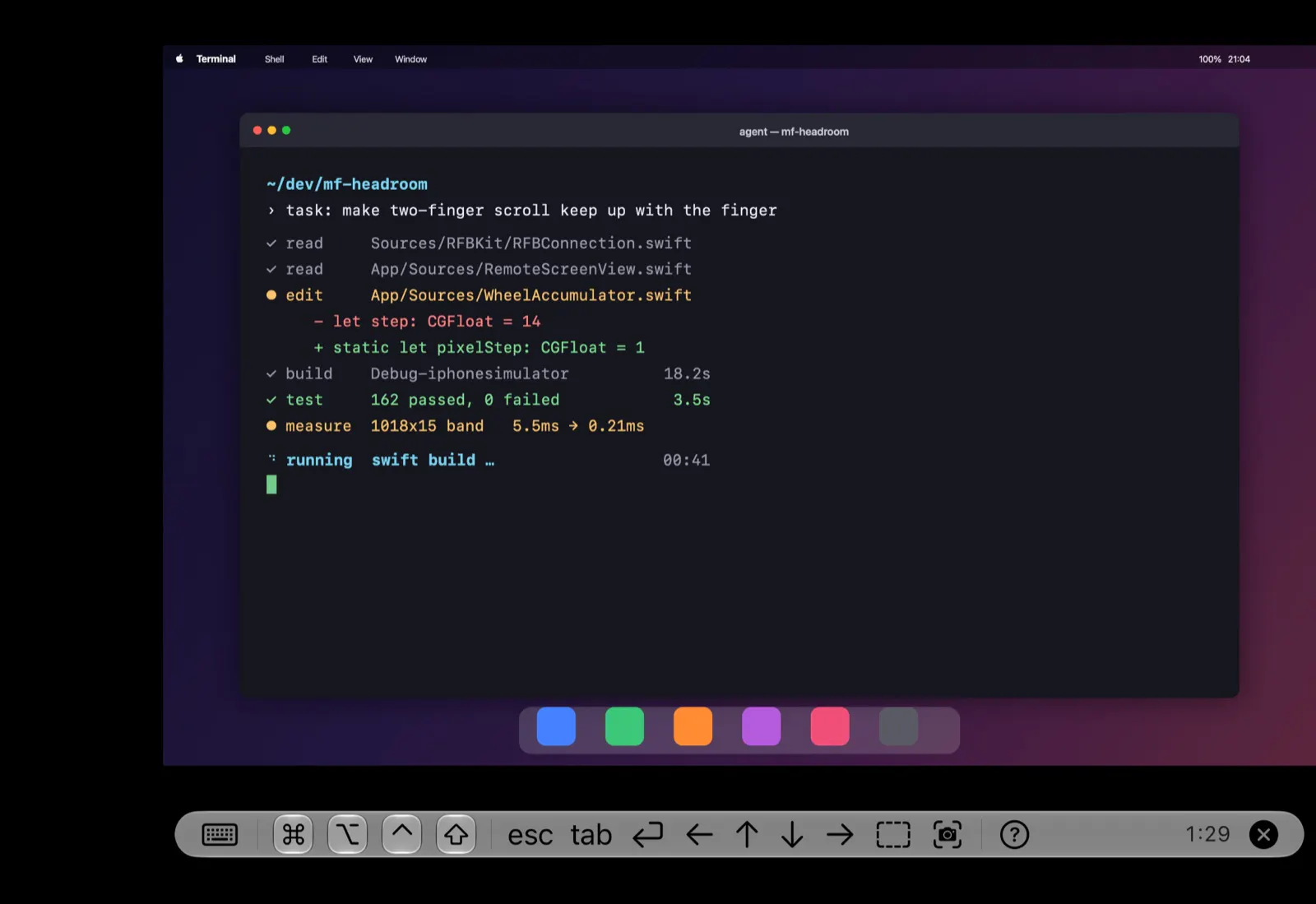Viewport: 1316px width, 904px height.
Task: Click the purple dock app icon
Action: tap(761, 726)
